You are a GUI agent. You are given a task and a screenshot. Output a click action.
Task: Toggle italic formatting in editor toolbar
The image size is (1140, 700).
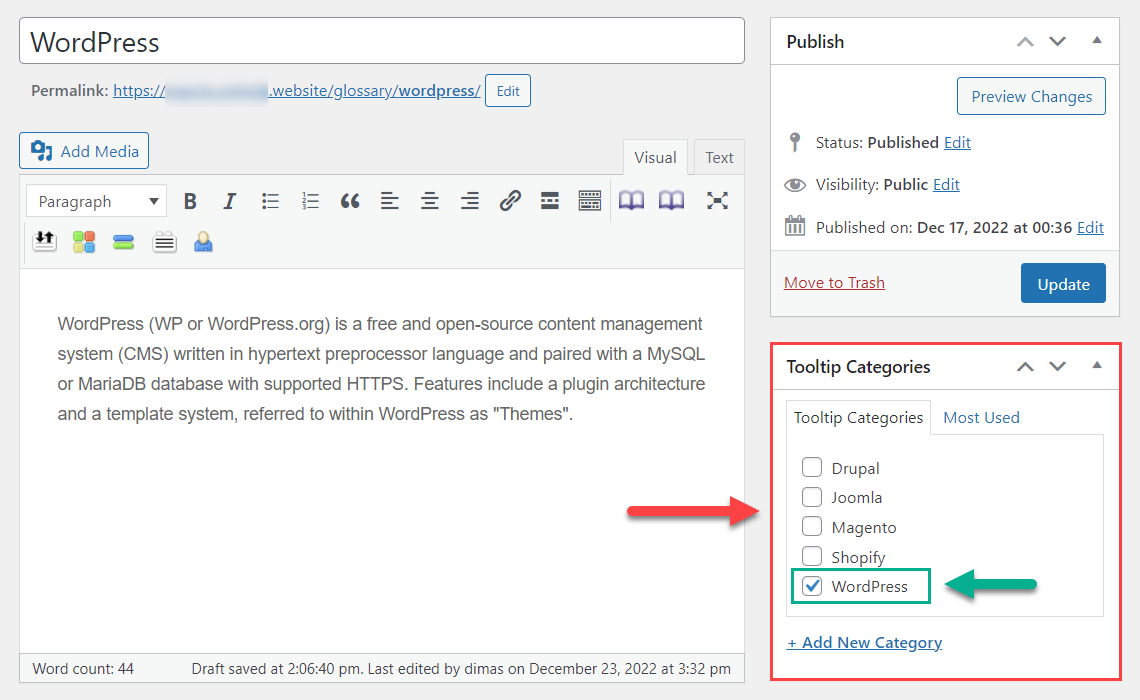(x=230, y=201)
